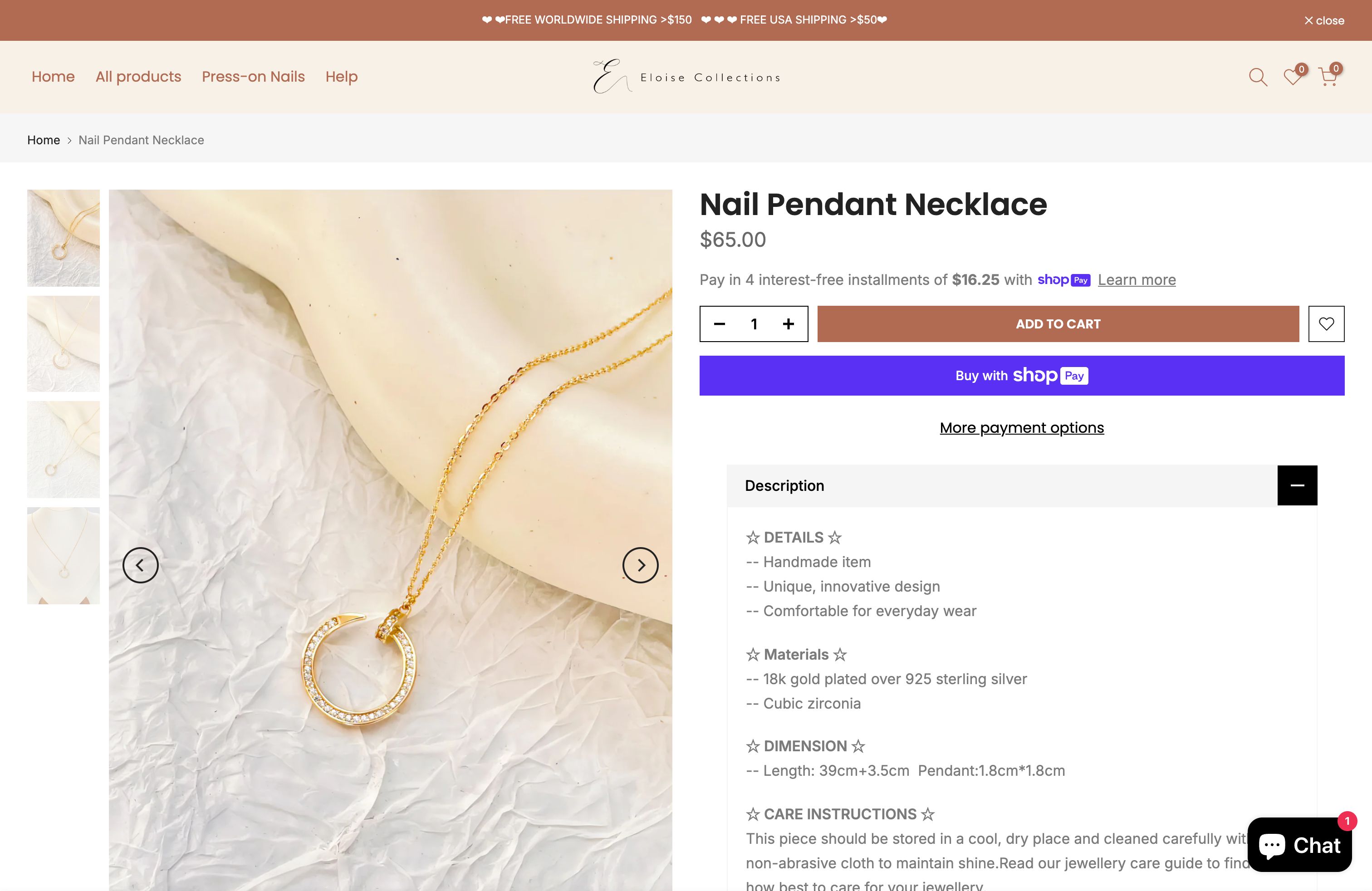Screen dimensions: 1372x891
Task: Collapse the Description section
Action: (1297, 485)
